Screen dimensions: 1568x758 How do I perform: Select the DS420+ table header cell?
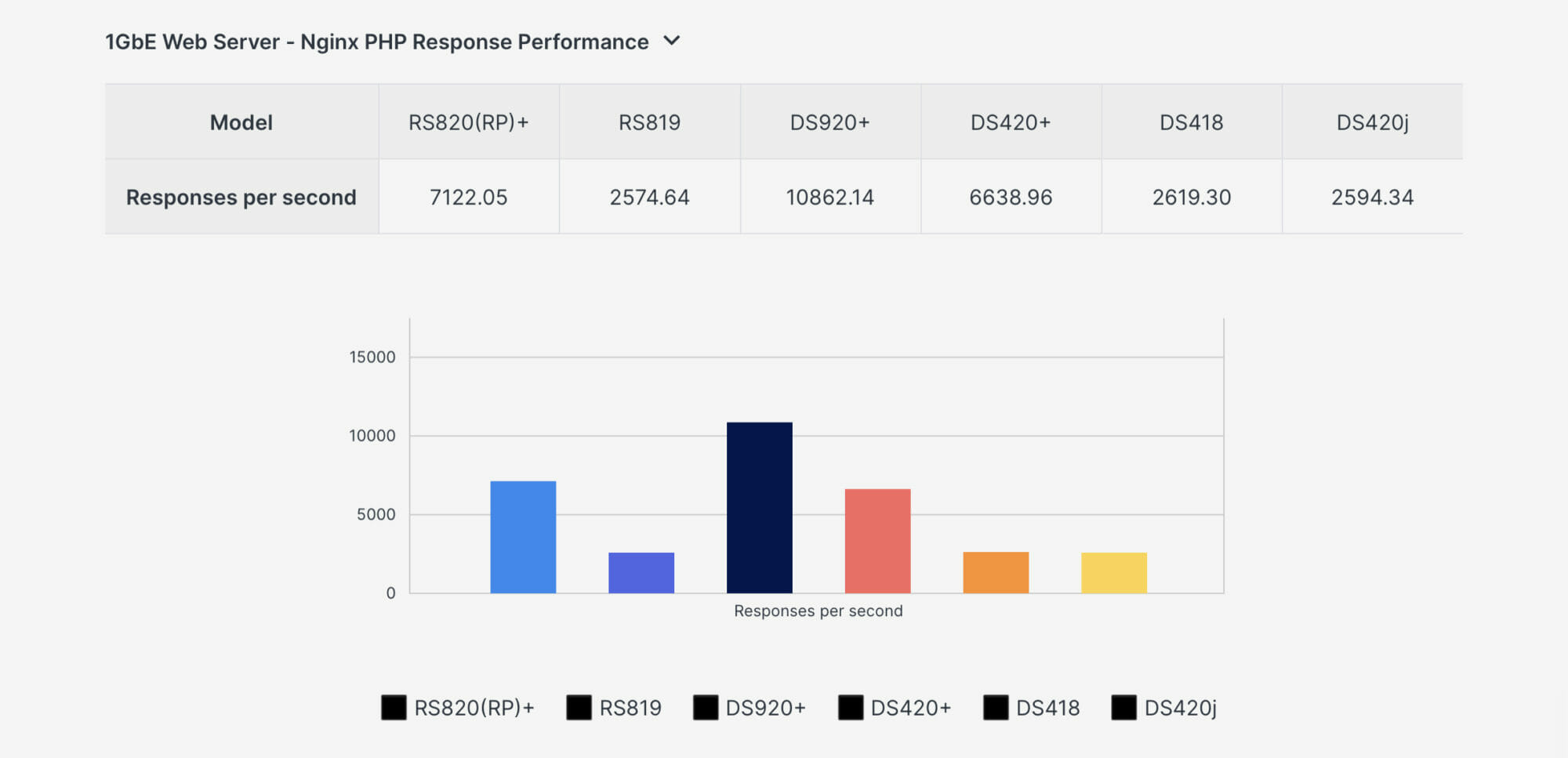(1011, 122)
